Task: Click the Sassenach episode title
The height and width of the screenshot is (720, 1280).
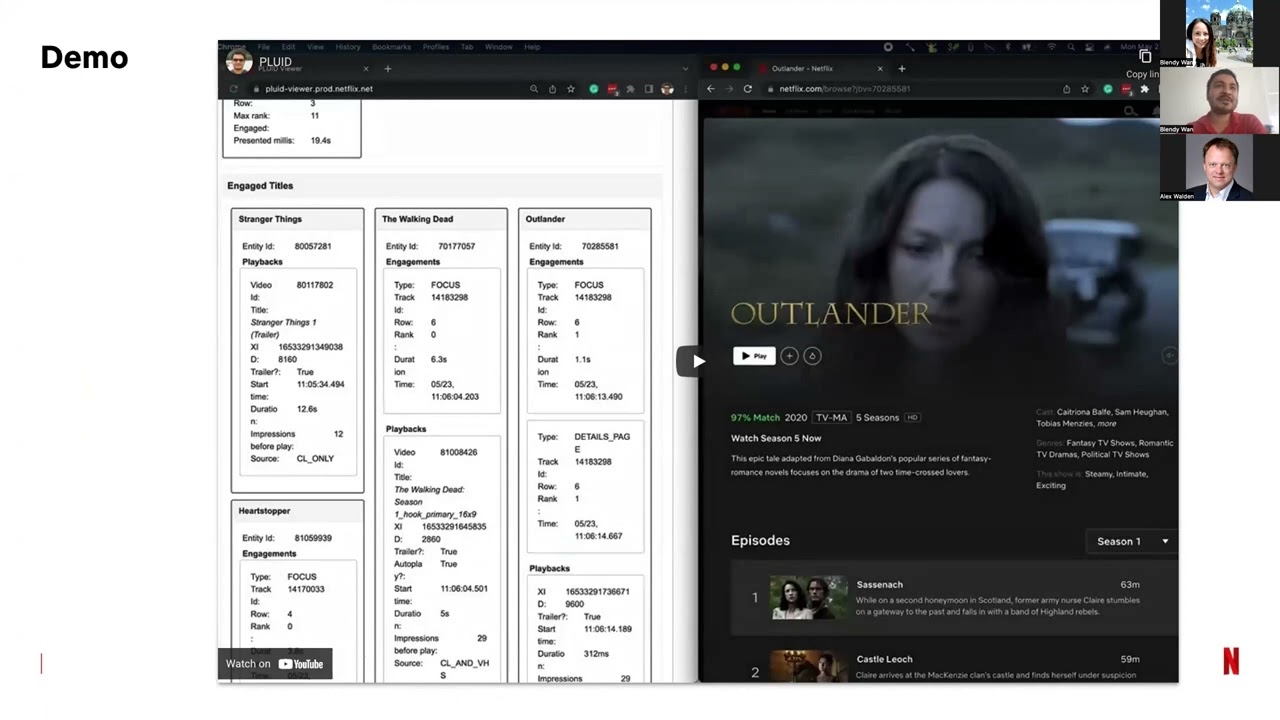Action: [x=879, y=585]
